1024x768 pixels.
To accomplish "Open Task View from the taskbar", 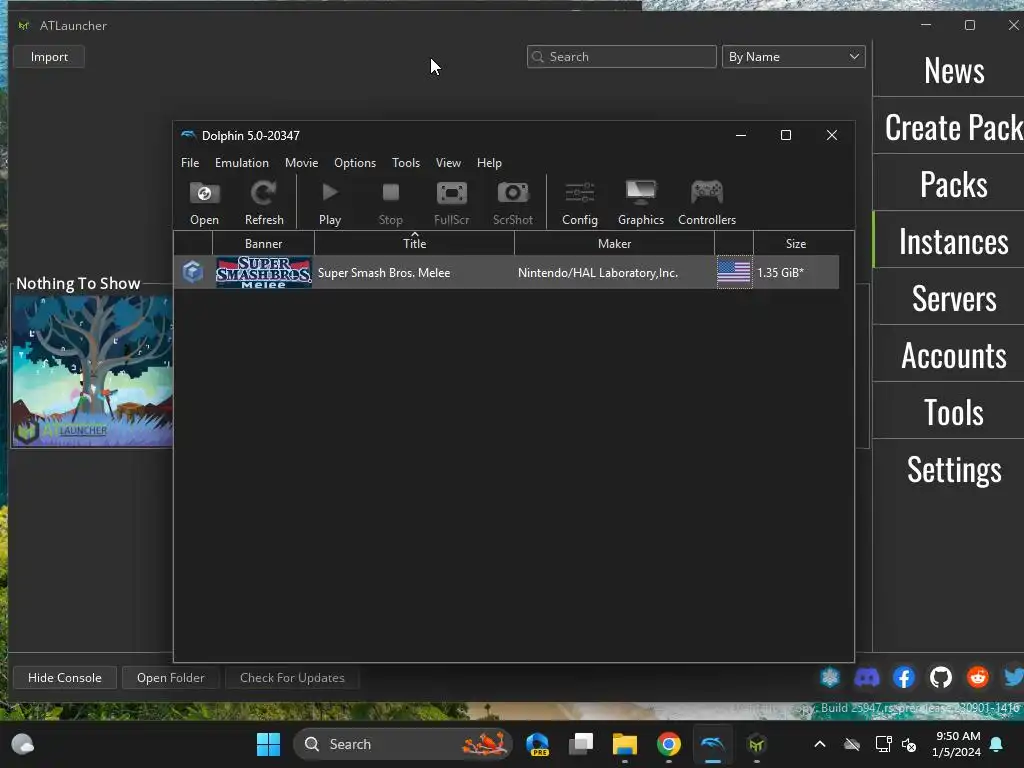I will point(581,744).
